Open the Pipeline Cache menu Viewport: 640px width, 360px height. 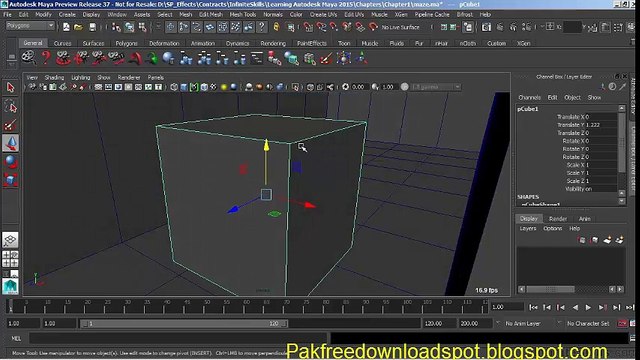click(432, 14)
